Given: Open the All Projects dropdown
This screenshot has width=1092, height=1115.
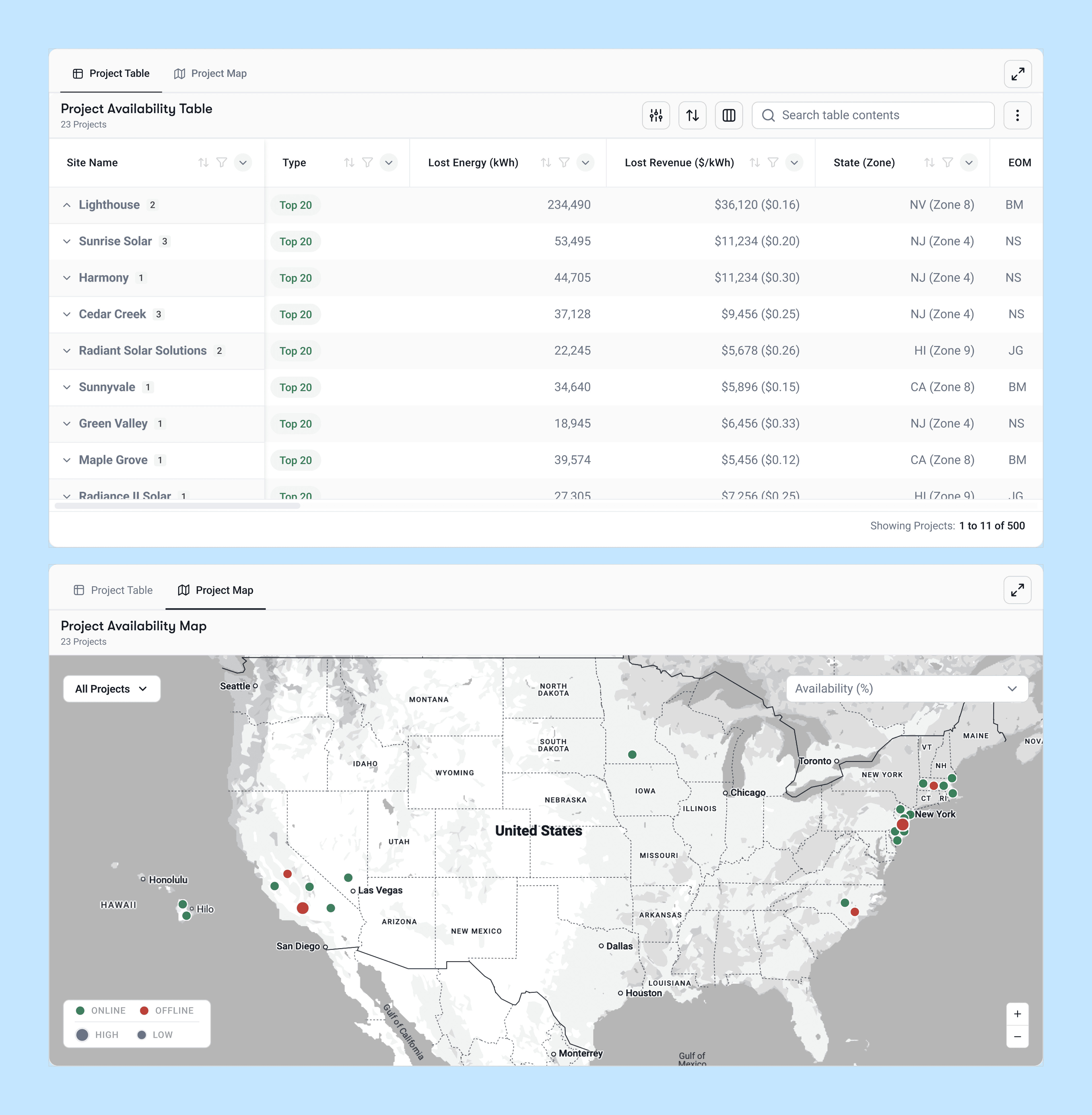Looking at the screenshot, I should [111, 689].
